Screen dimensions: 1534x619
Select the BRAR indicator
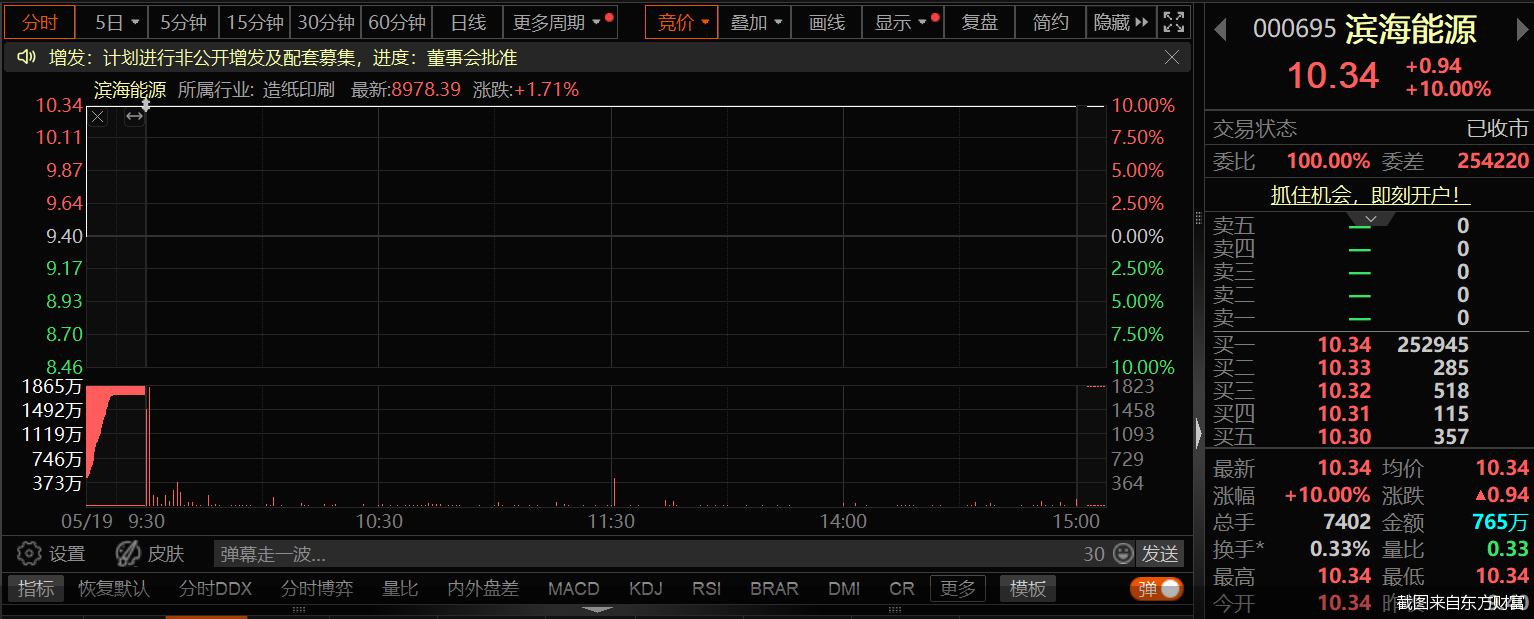pos(775,589)
